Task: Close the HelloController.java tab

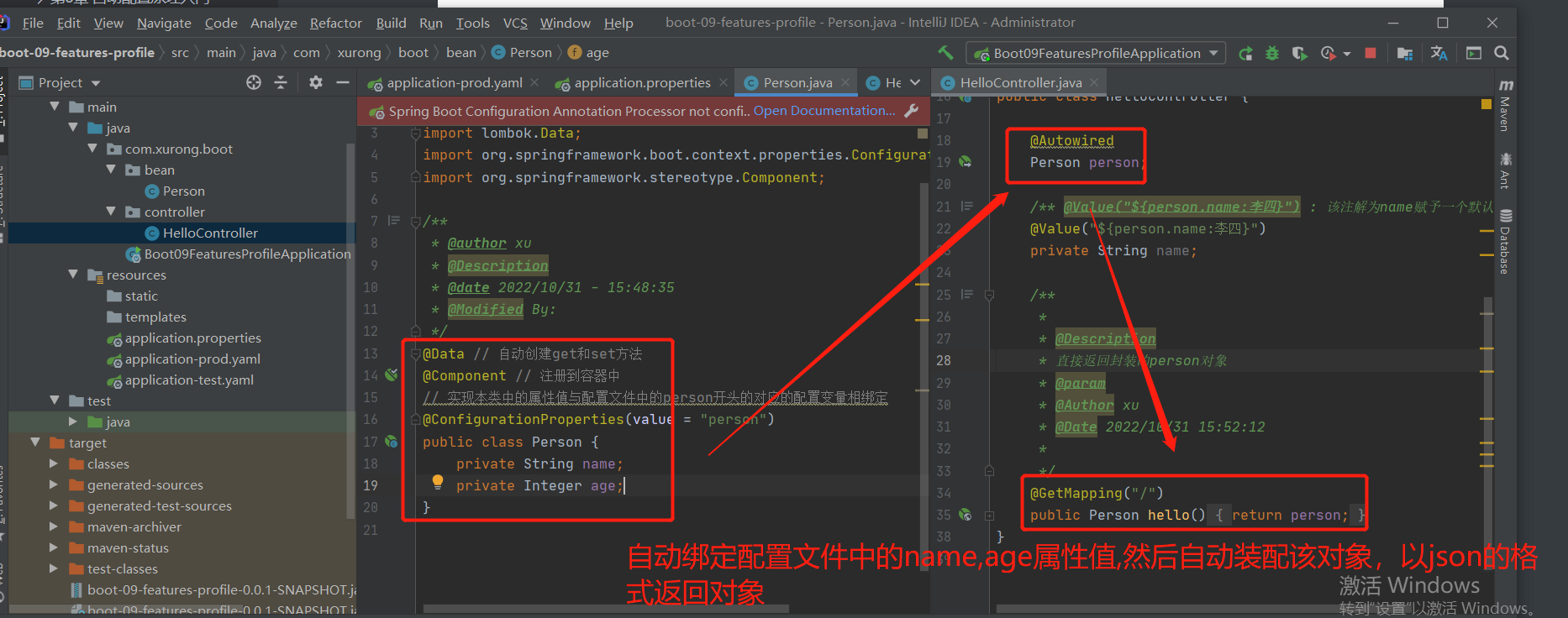Action: (x=1094, y=82)
